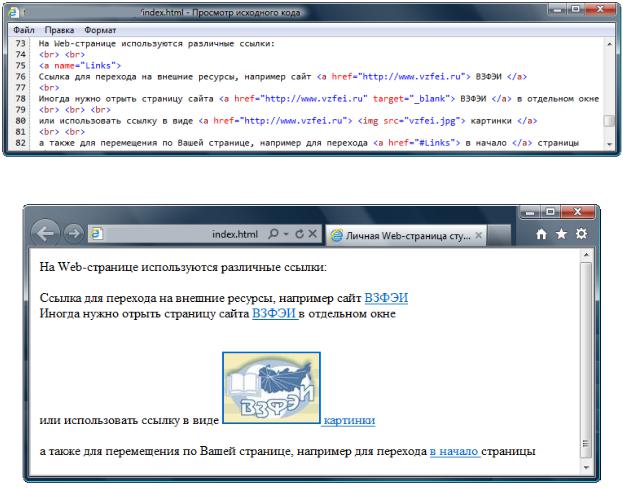Click the browser Forward arrow button
Image resolution: width=623 pixels, height=488 pixels.
coord(74,233)
